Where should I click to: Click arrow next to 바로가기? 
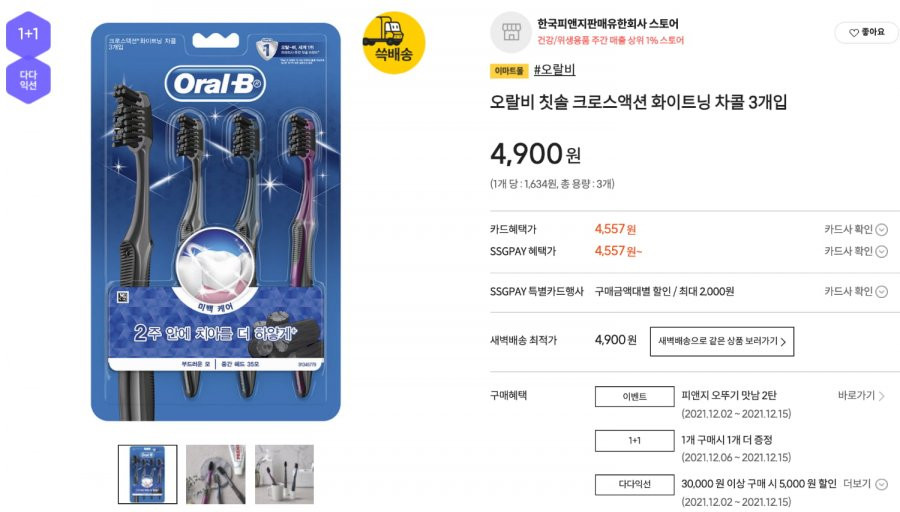[882, 396]
